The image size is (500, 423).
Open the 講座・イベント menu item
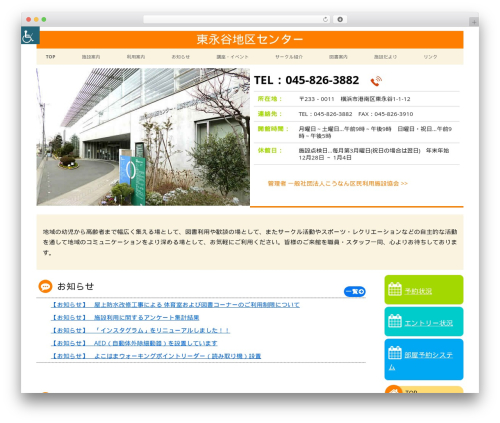pos(232,57)
